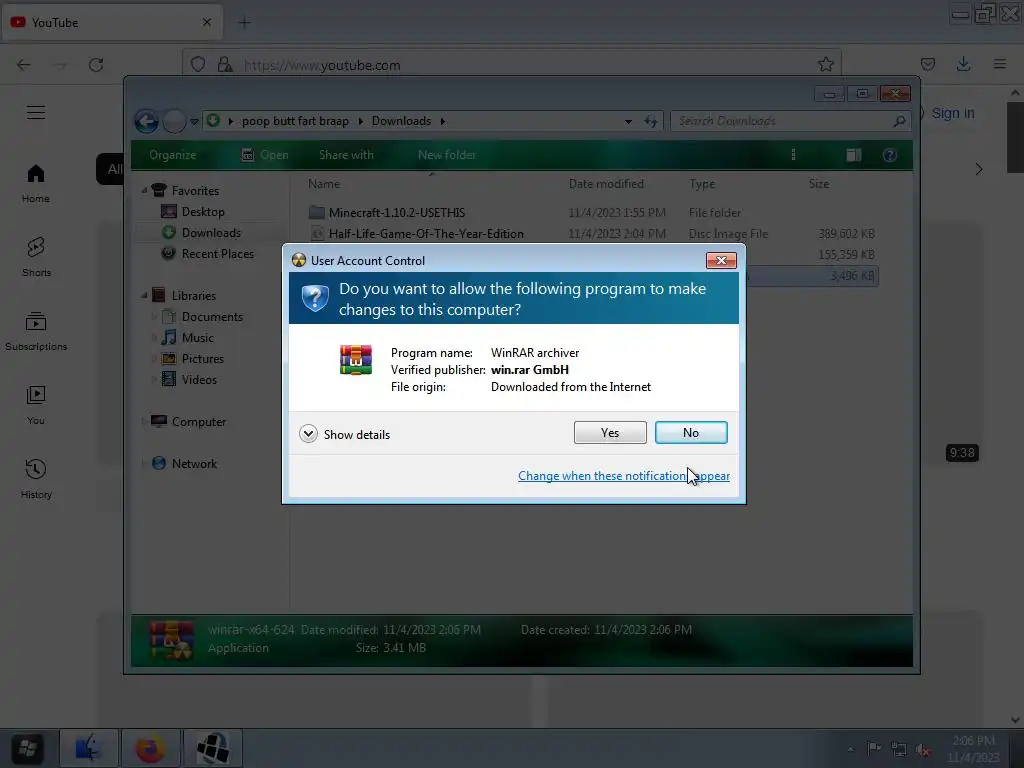This screenshot has height=768, width=1024.
Task: Expand Show details chevron in UAC dialog
Action: [x=308, y=434]
